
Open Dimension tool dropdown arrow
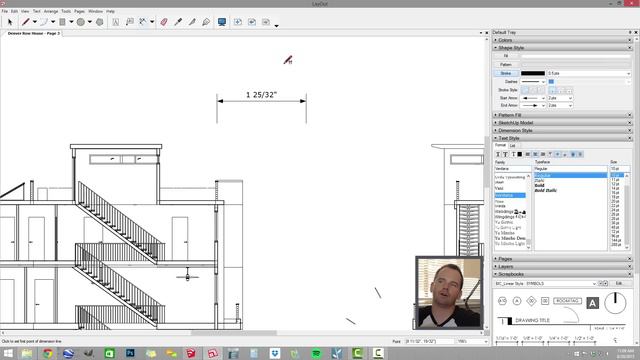(152, 22)
